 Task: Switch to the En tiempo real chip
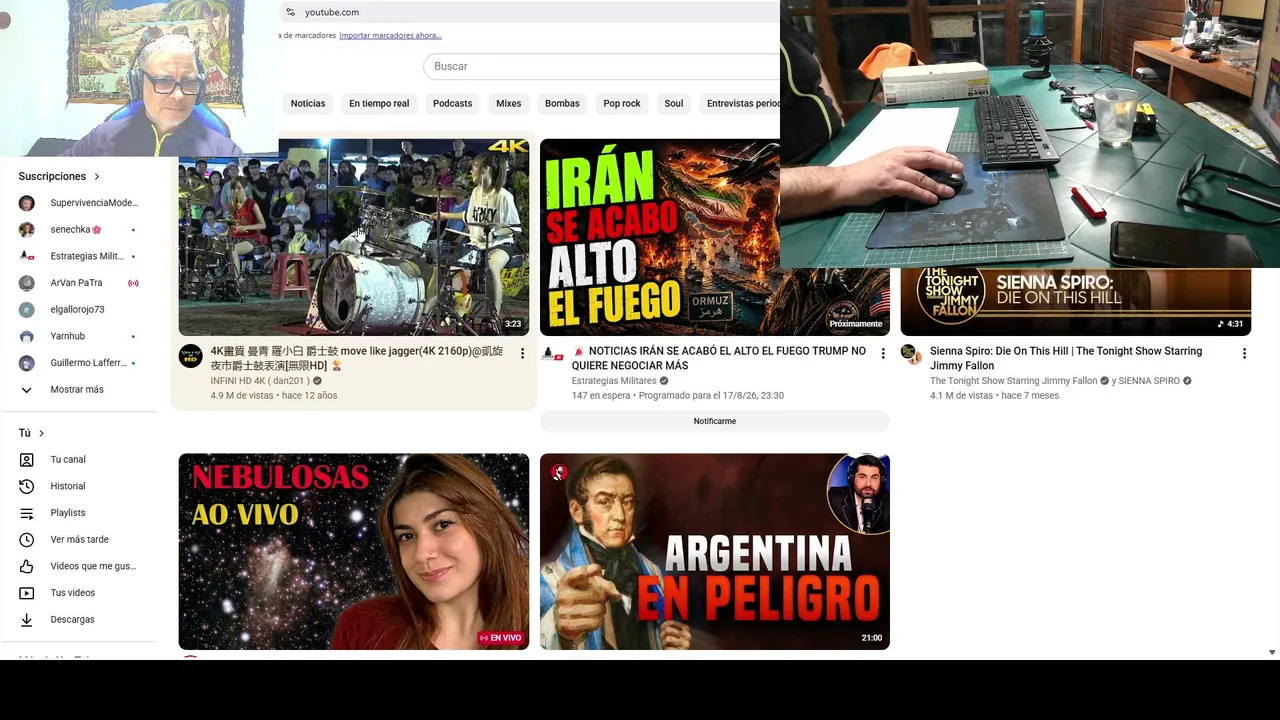(x=379, y=104)
